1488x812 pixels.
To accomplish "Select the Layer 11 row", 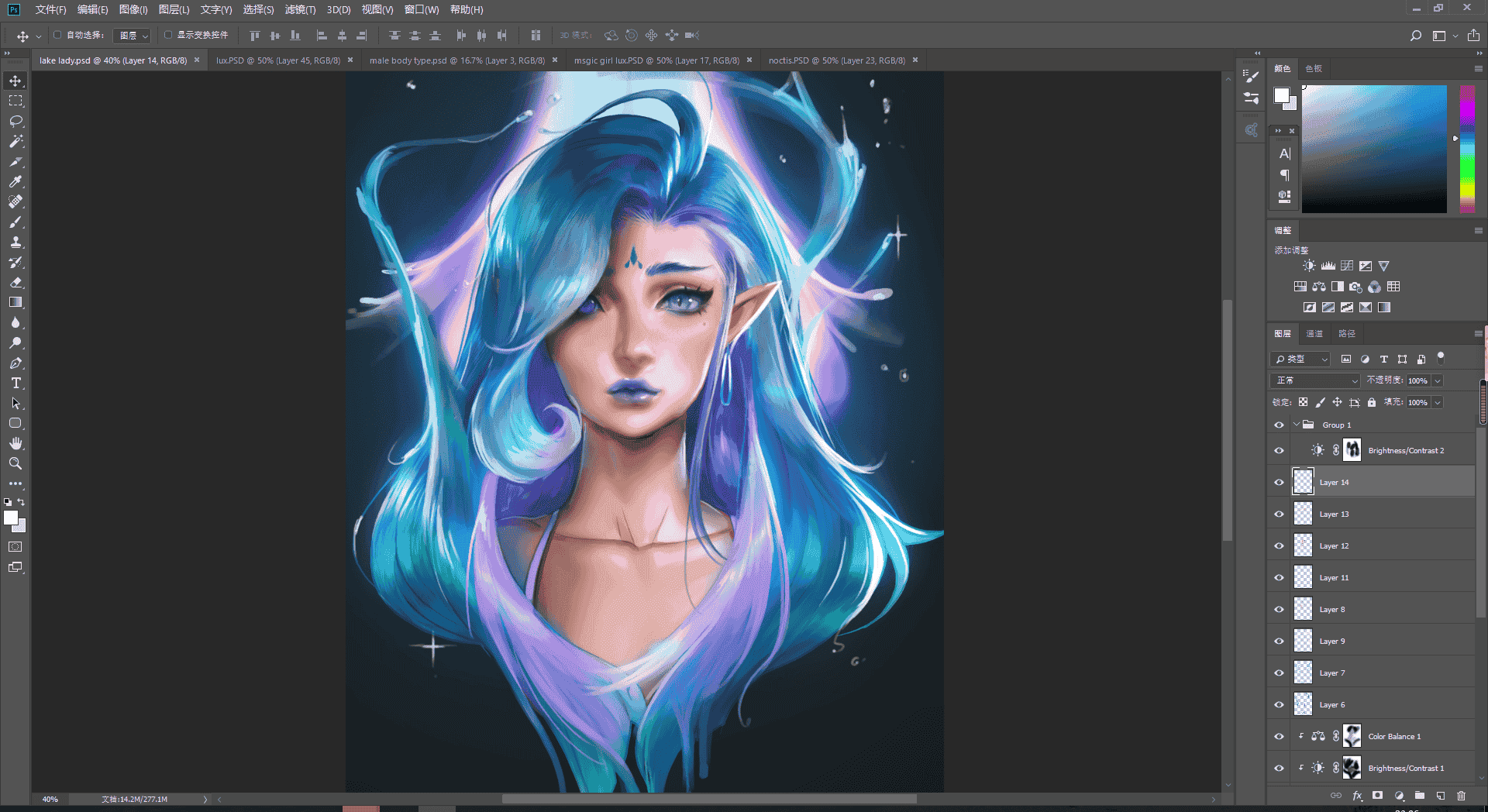I will [x=1383, y=578].
